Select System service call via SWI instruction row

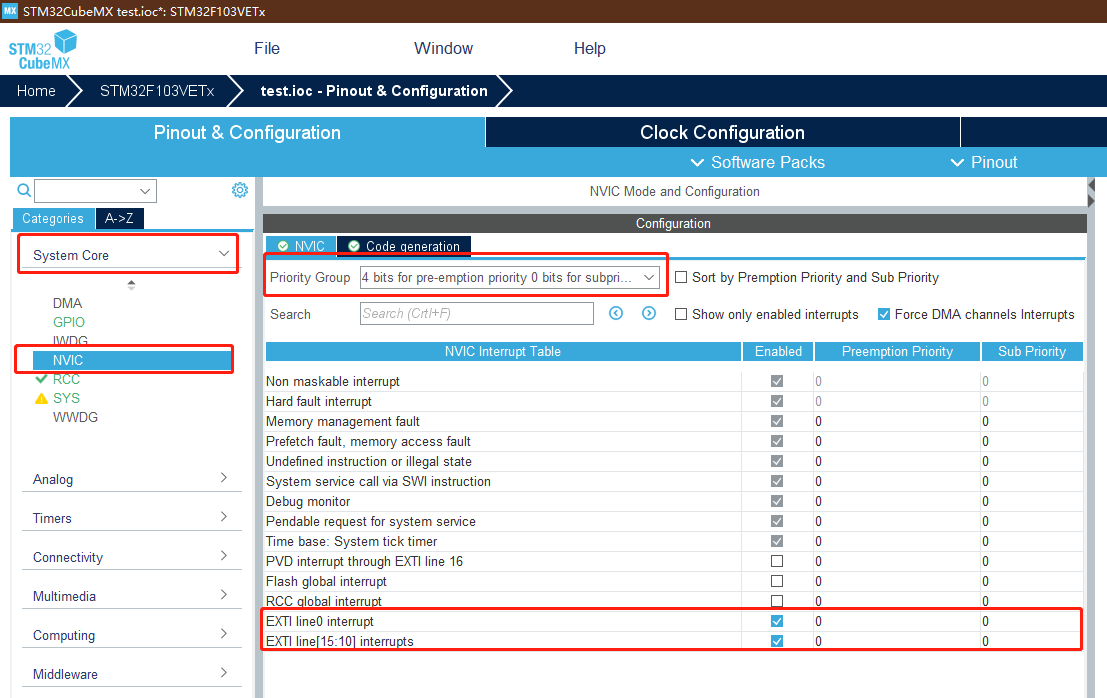(x=674, y=481)
